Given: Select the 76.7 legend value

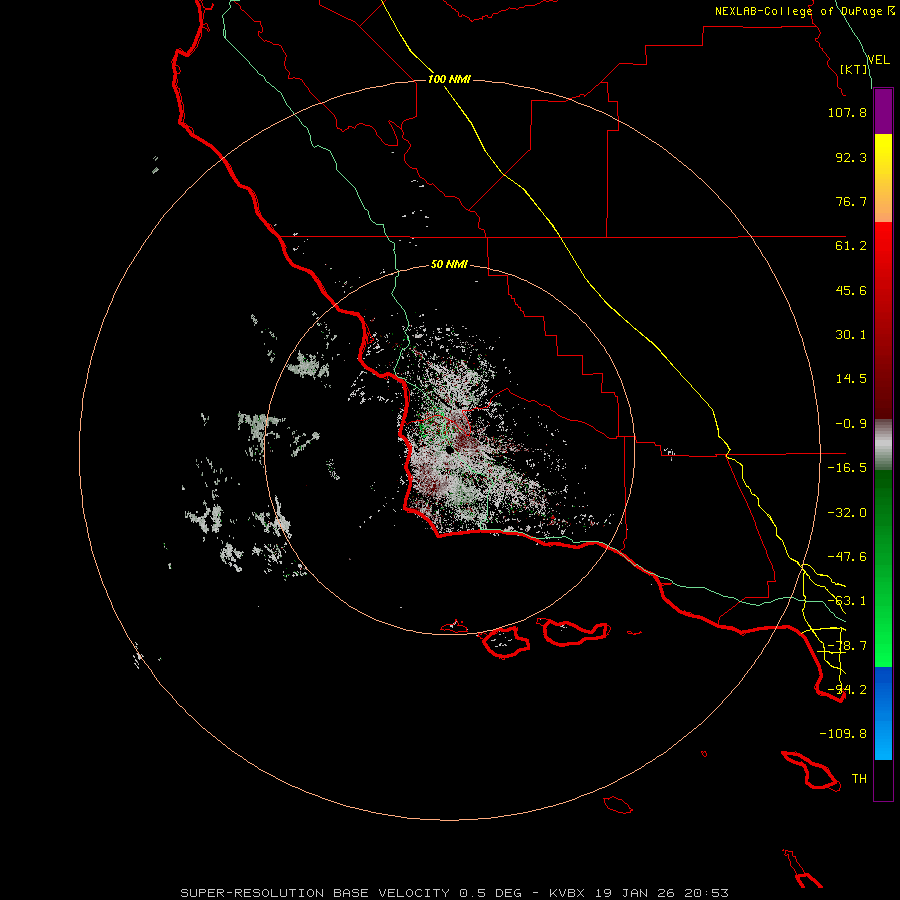Looking at the screenshot, I should [851, 201].
